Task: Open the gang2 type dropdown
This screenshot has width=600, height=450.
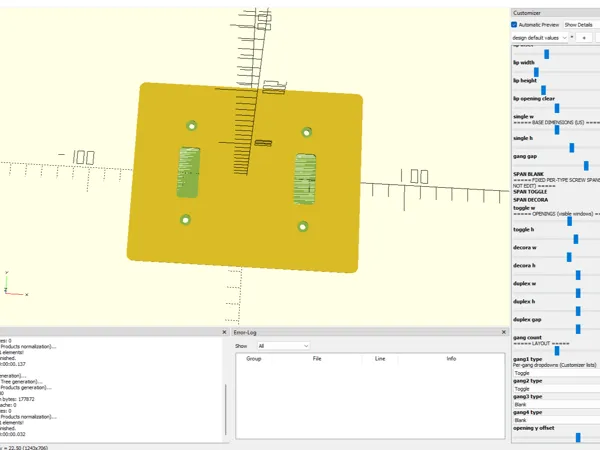Action: coord(556,389)
